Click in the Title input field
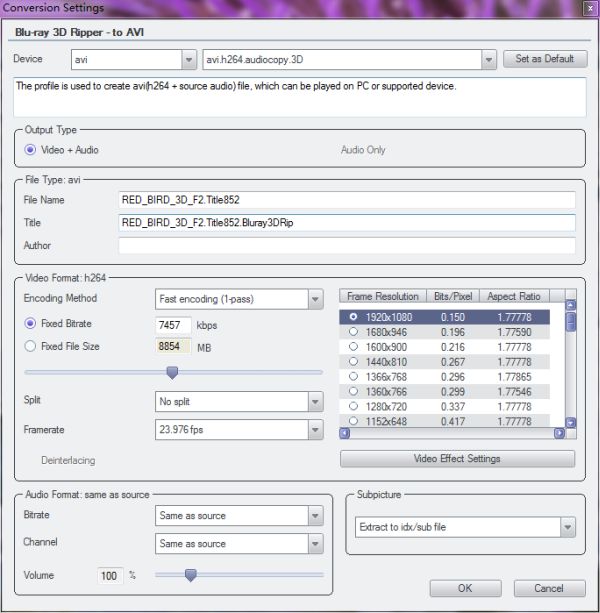Screen dimensions: 600x613 tap(346, 222)
